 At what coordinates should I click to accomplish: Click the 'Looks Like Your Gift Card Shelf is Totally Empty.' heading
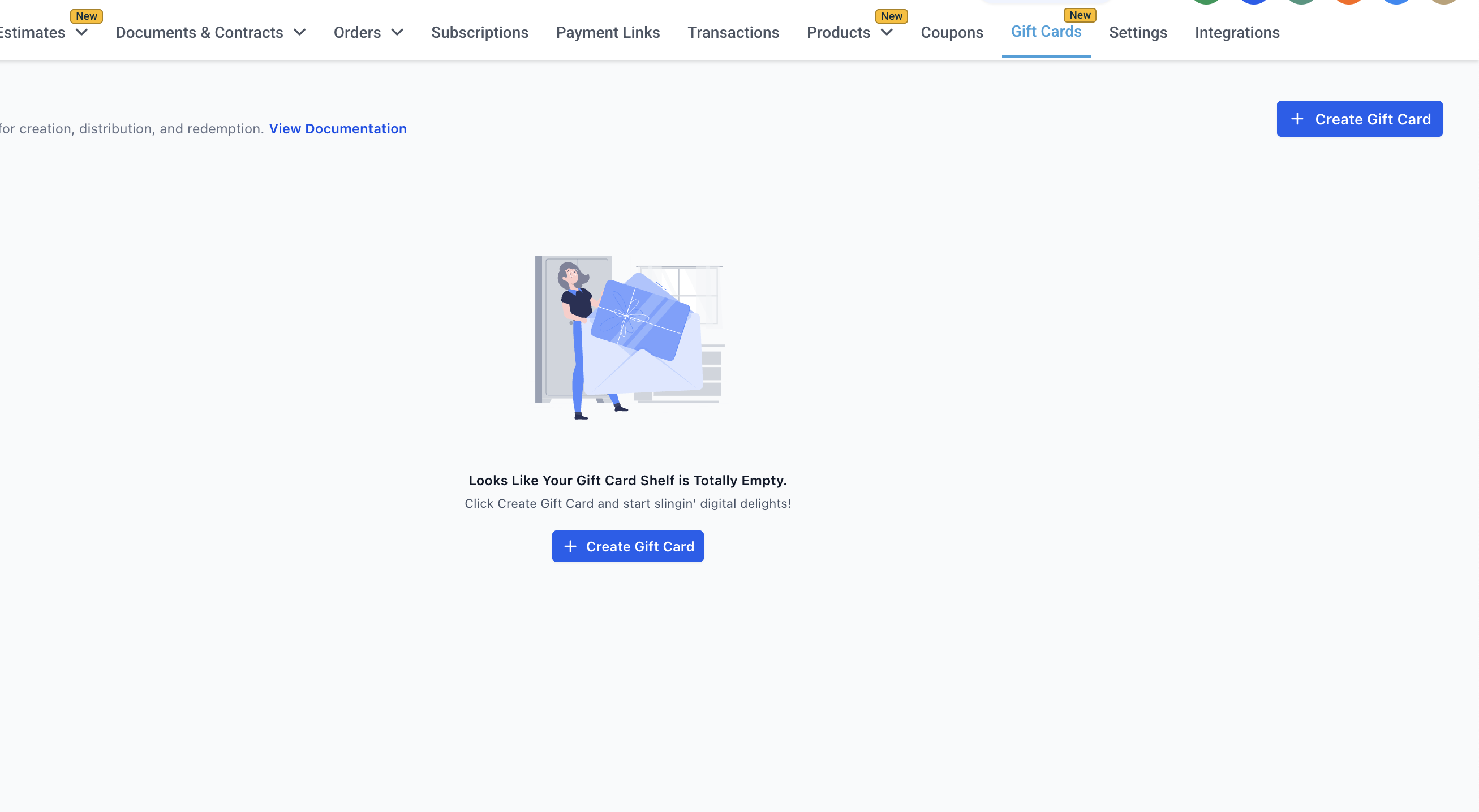click(627, 480)
